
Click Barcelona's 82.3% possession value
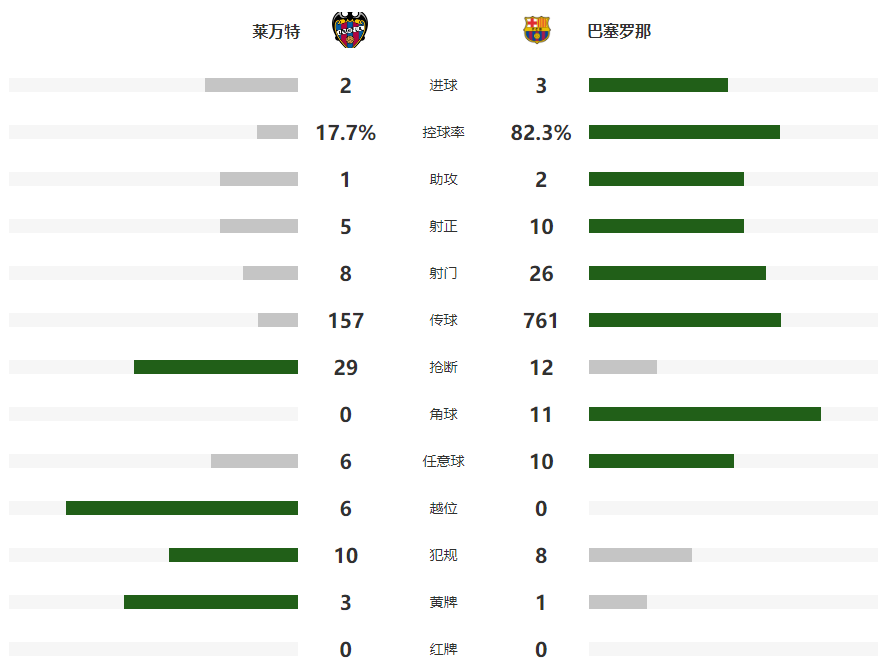coord(541,133)
